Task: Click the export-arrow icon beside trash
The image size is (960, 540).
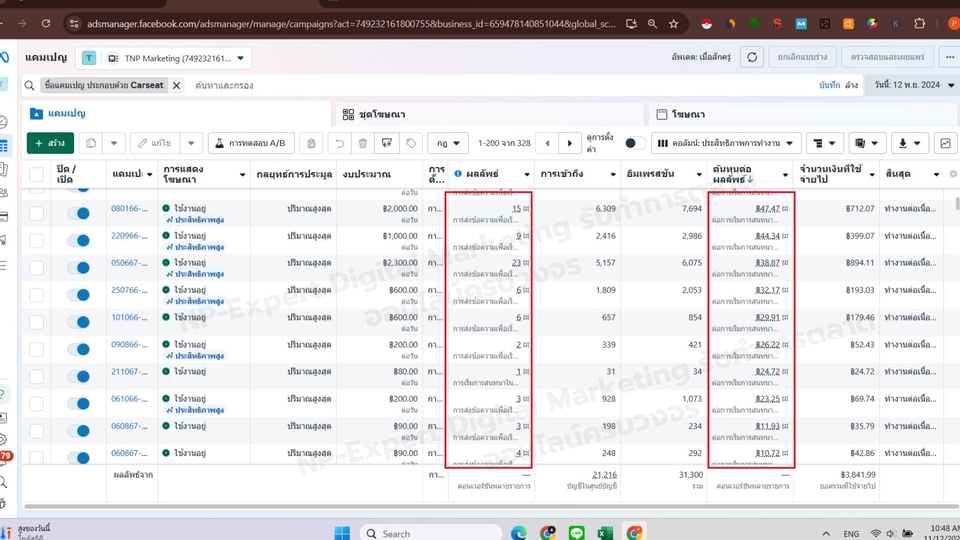Action: (386, 143)
